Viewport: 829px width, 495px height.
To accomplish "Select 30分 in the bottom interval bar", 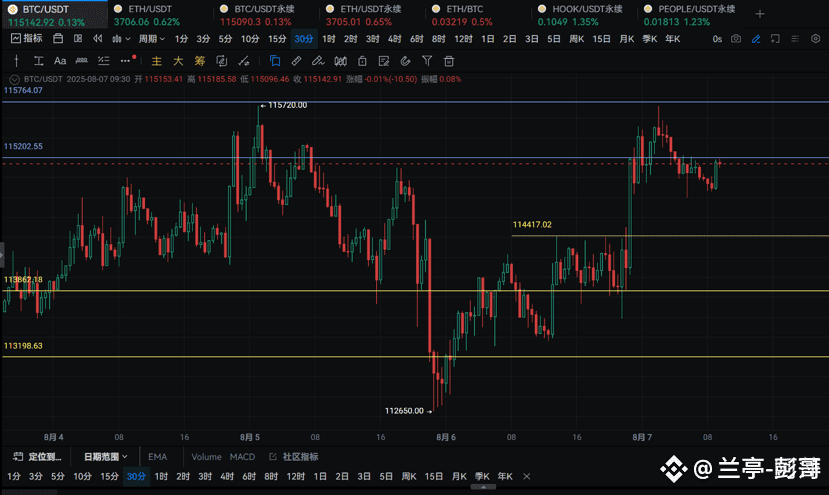I will click(x=136, y=476).
